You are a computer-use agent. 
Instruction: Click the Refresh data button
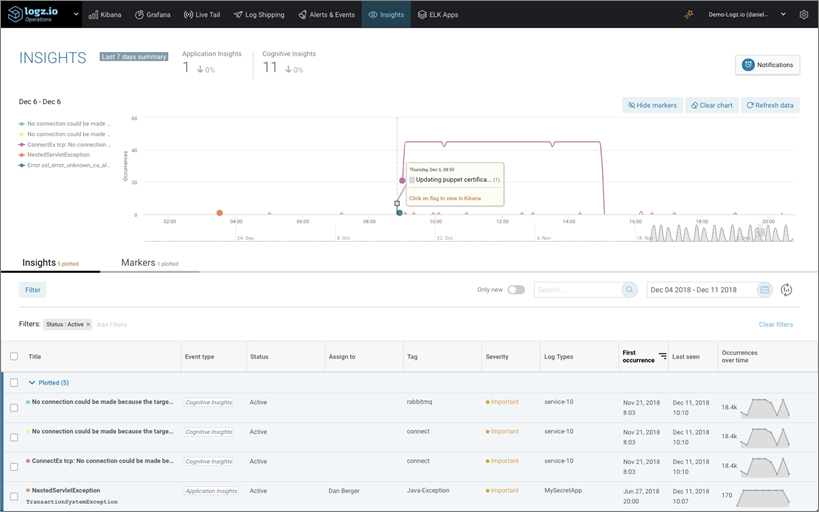(770, 105)
